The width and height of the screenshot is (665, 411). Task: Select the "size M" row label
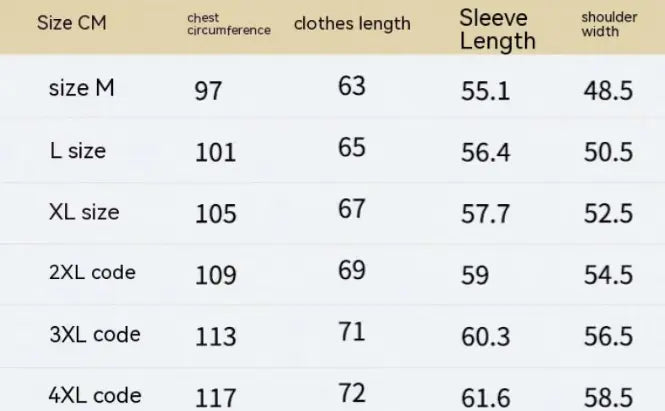(82, 88)
